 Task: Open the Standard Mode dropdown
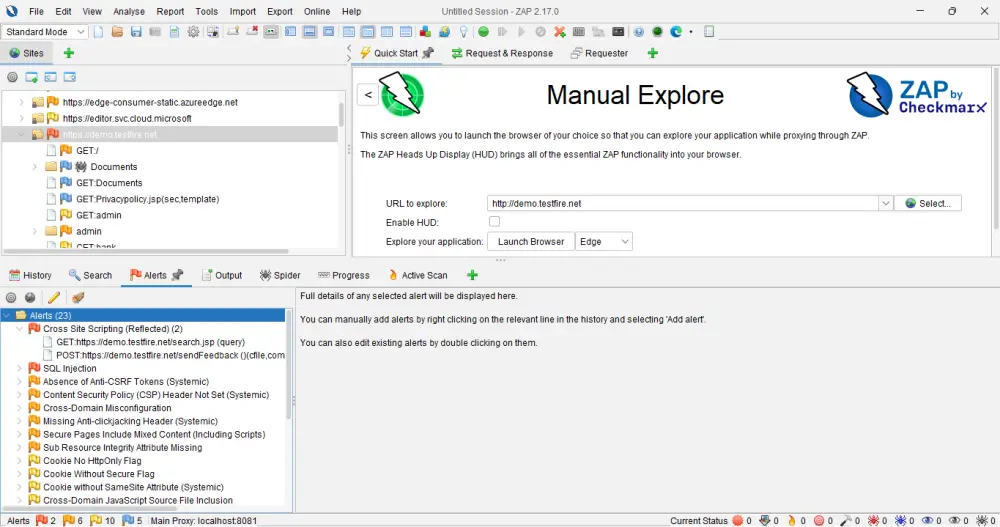45,32
